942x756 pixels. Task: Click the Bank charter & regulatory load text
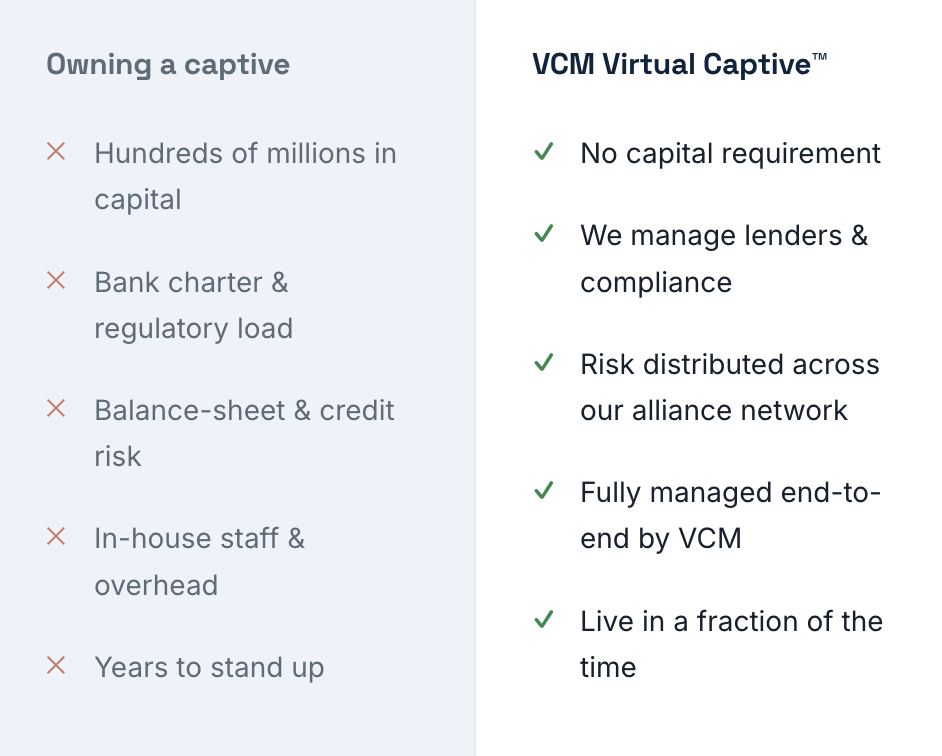193,305
